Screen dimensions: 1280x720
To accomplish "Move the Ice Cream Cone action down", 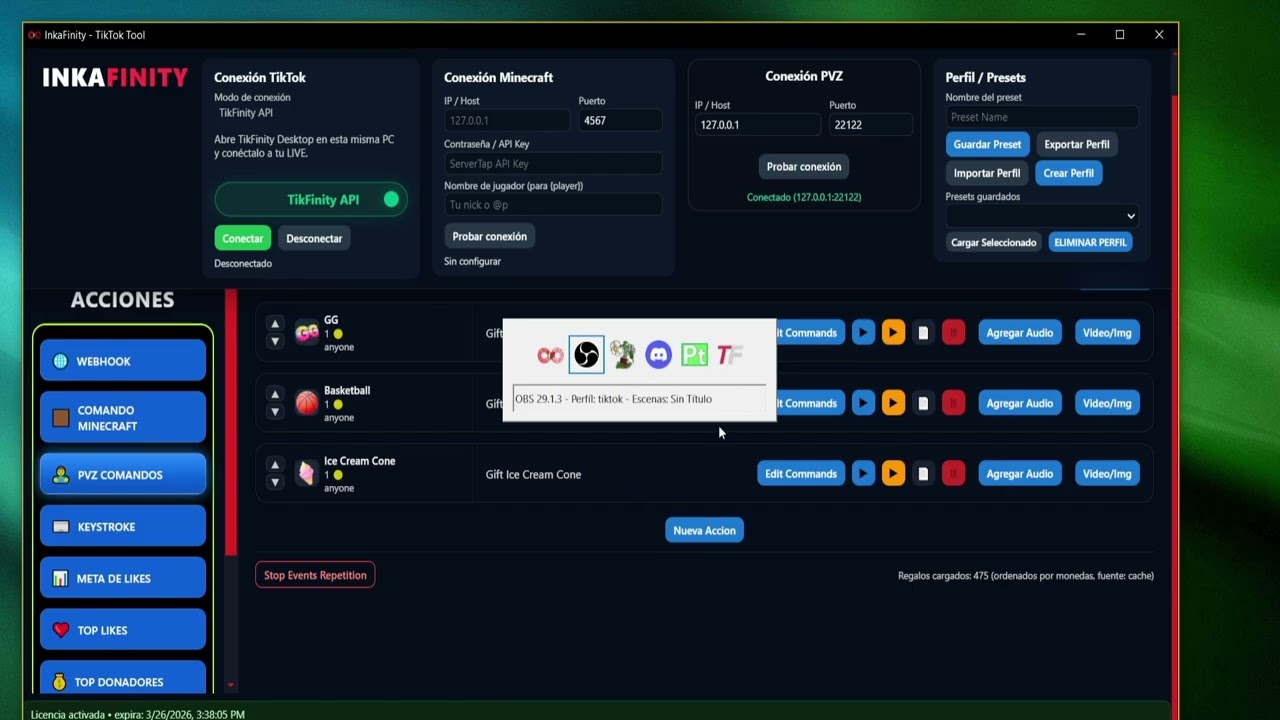I will 275,482.
